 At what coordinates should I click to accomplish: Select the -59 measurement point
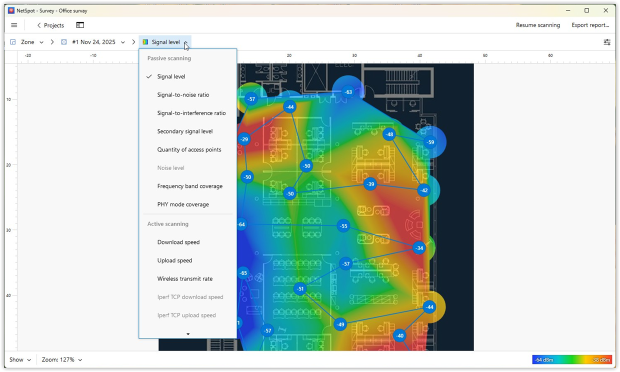coord(430,142)
